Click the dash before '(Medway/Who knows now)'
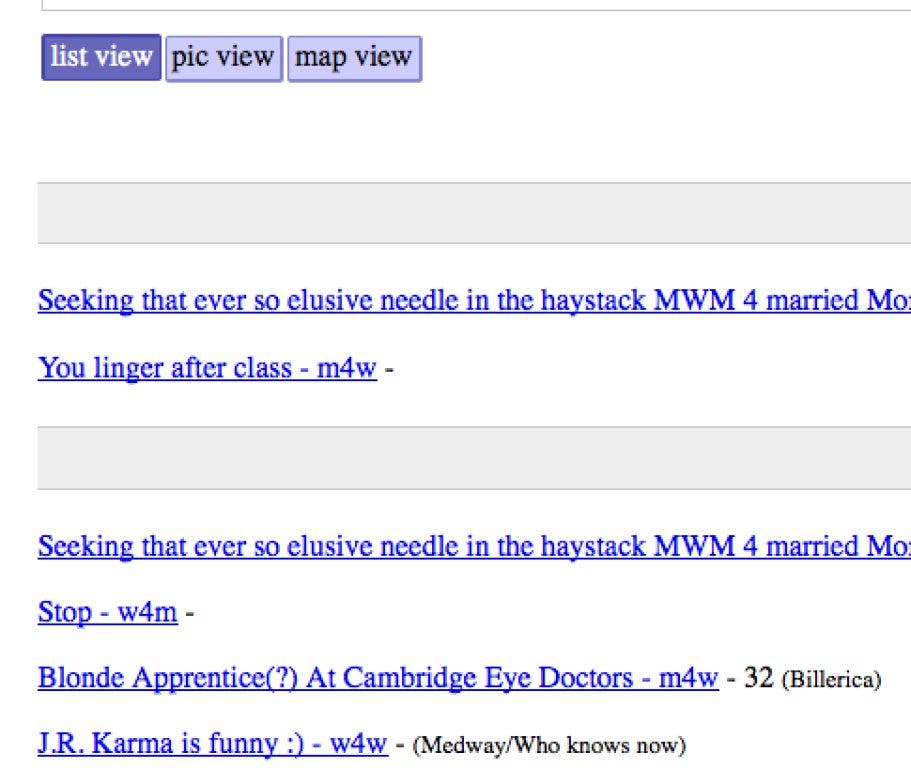This screenshot has width=911, height=768. pyautogui.click(x=399, y=746)
